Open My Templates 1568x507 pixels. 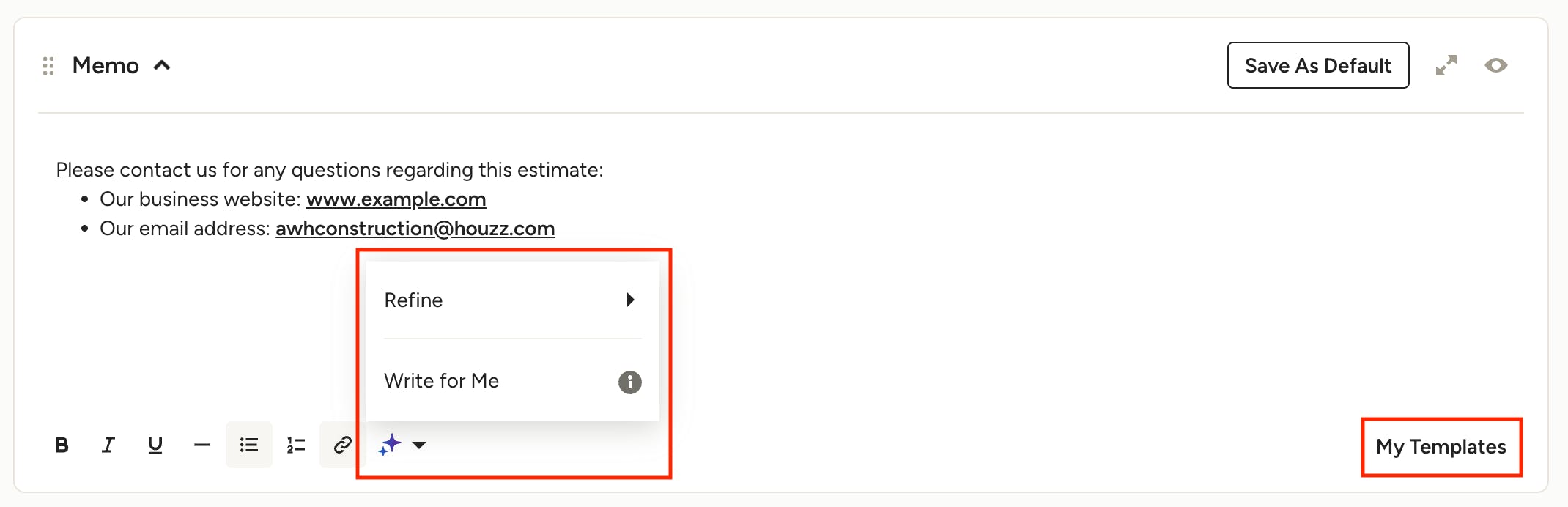[1441, 446]
